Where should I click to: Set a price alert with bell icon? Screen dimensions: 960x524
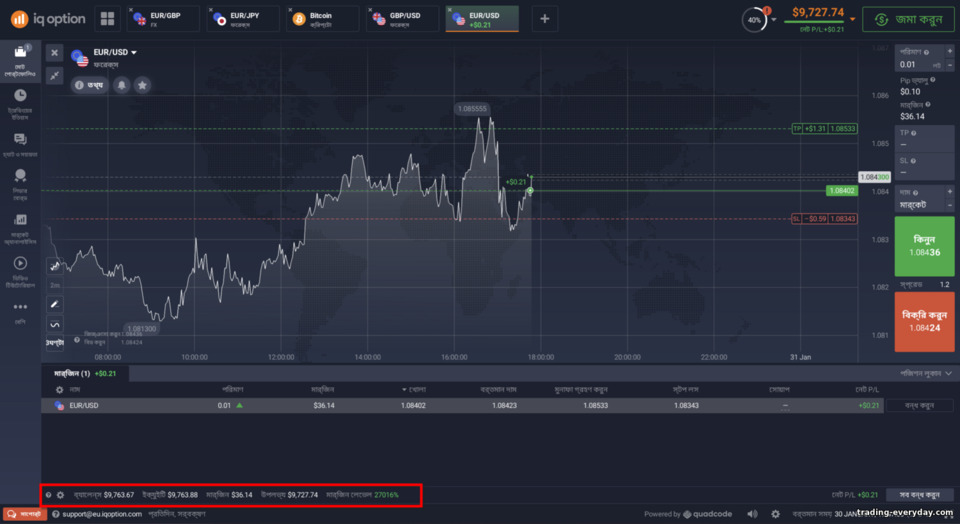pyautogui.click(x=122, y=85)
